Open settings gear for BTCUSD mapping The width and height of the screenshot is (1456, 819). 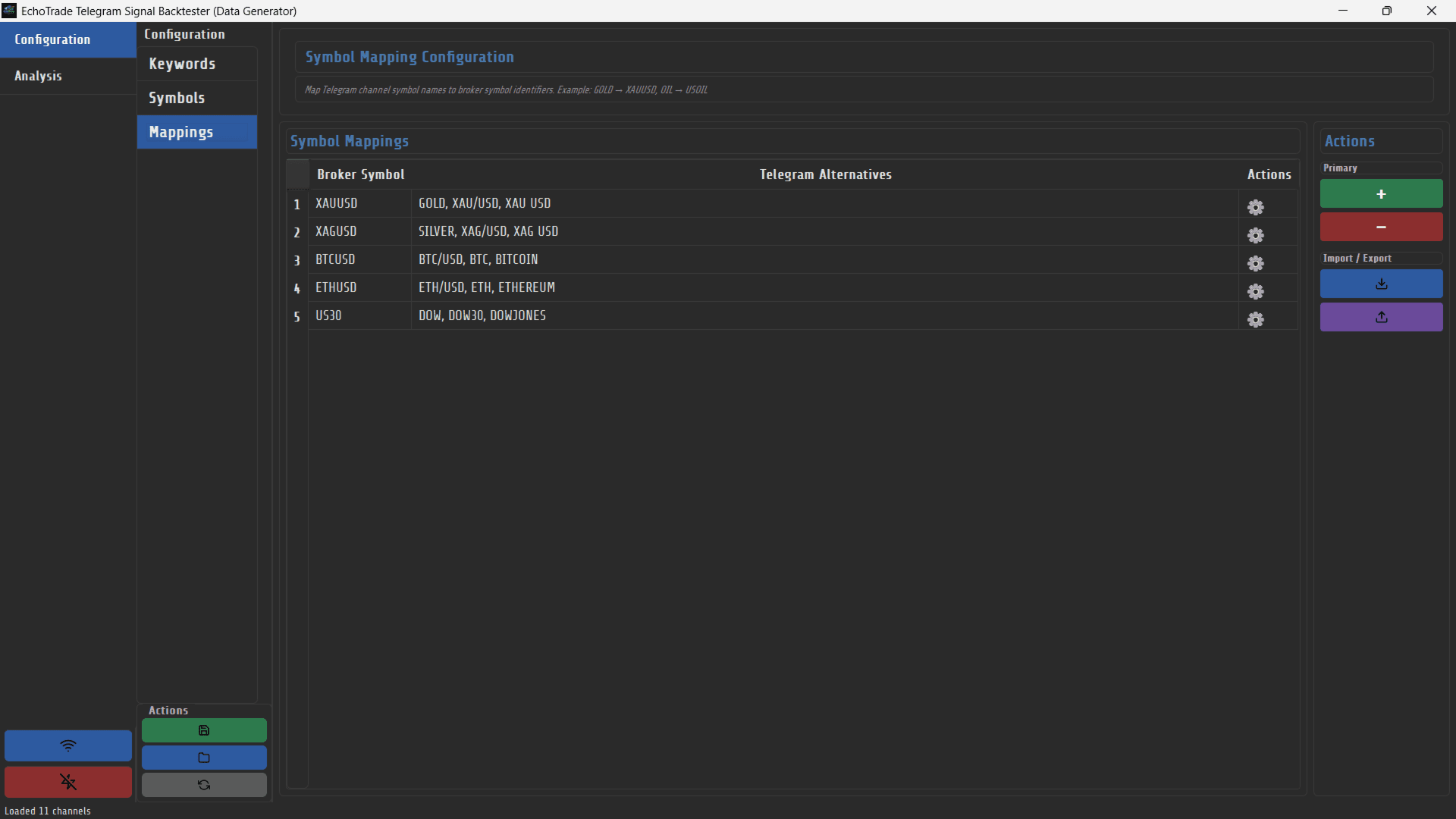[x=1256, y=263]
